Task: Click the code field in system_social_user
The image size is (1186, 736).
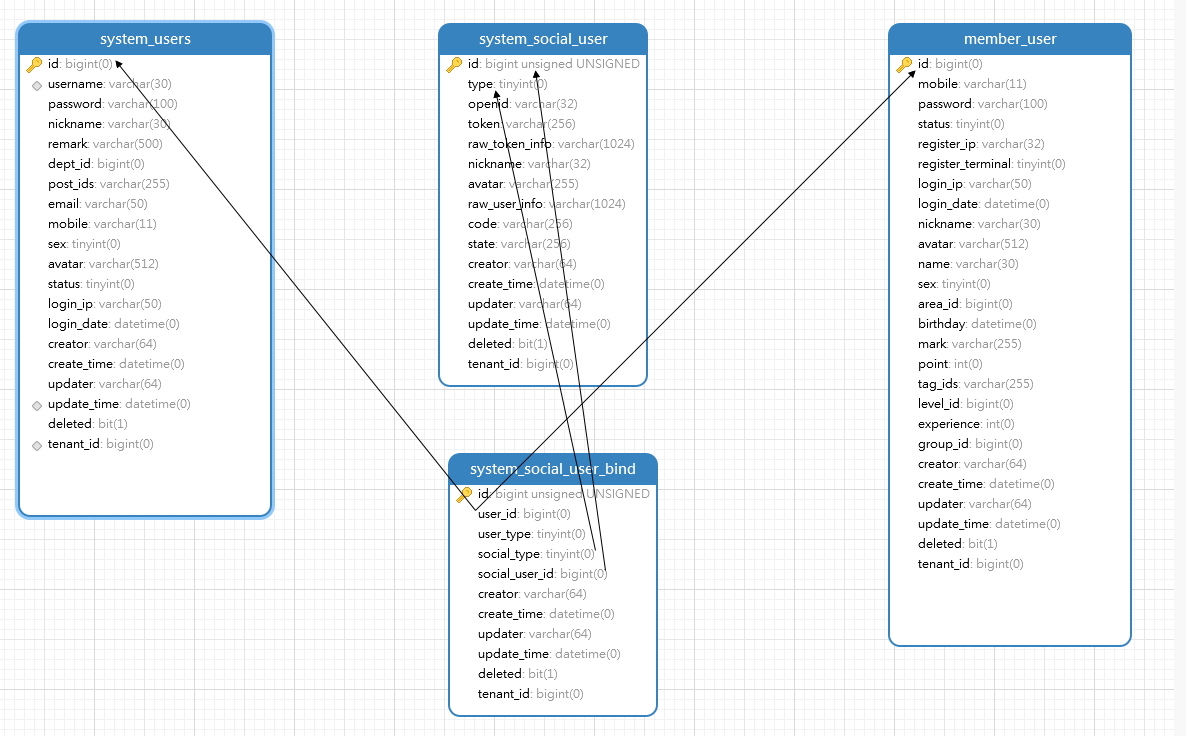Action: pyautogui.click(x=520, y=224)
